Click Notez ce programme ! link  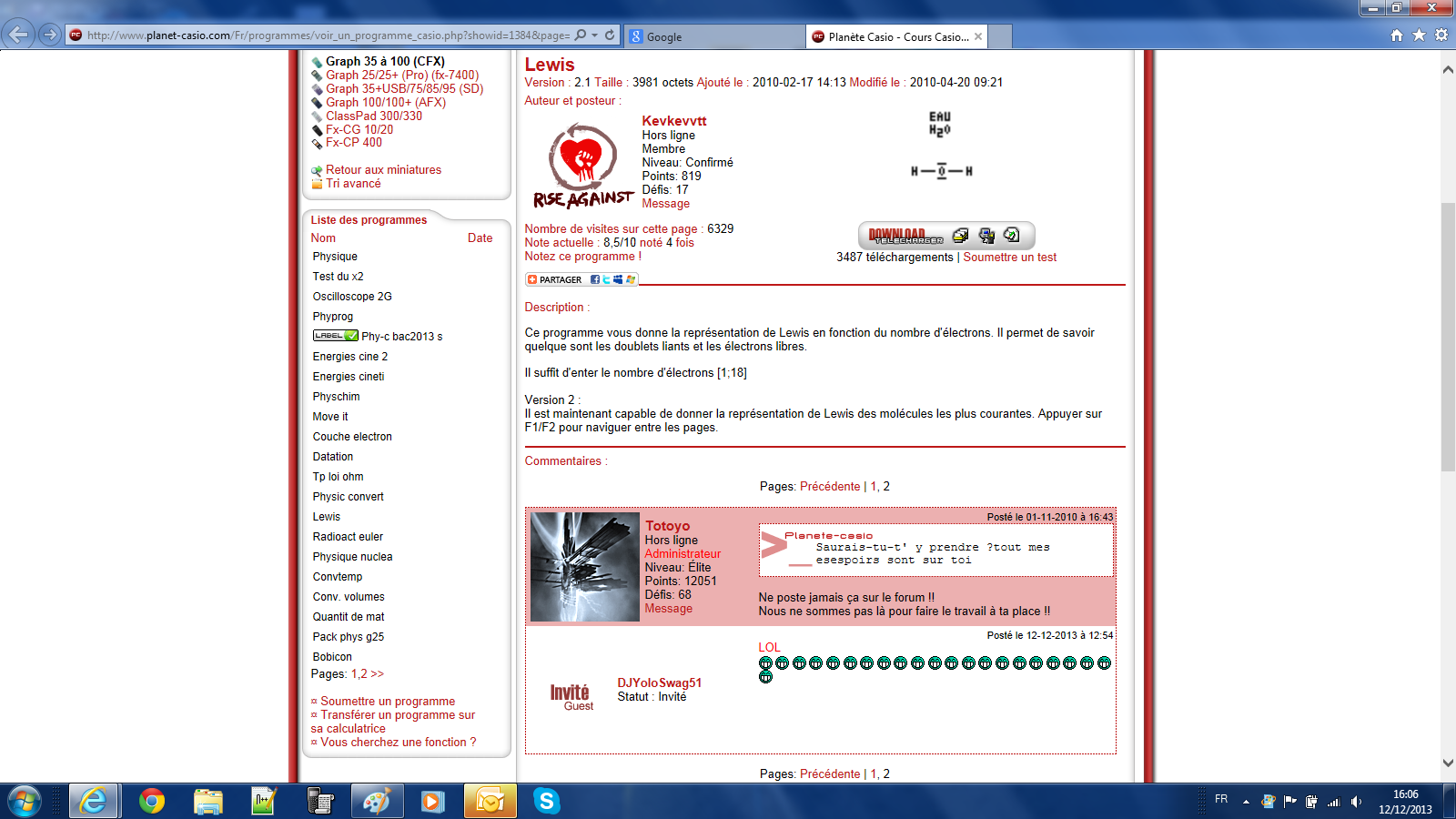(583, 257)
